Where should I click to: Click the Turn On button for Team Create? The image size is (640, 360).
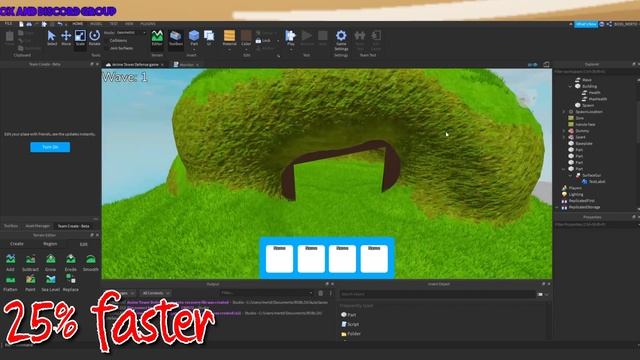pyautogui.click(x=50, y=147)
